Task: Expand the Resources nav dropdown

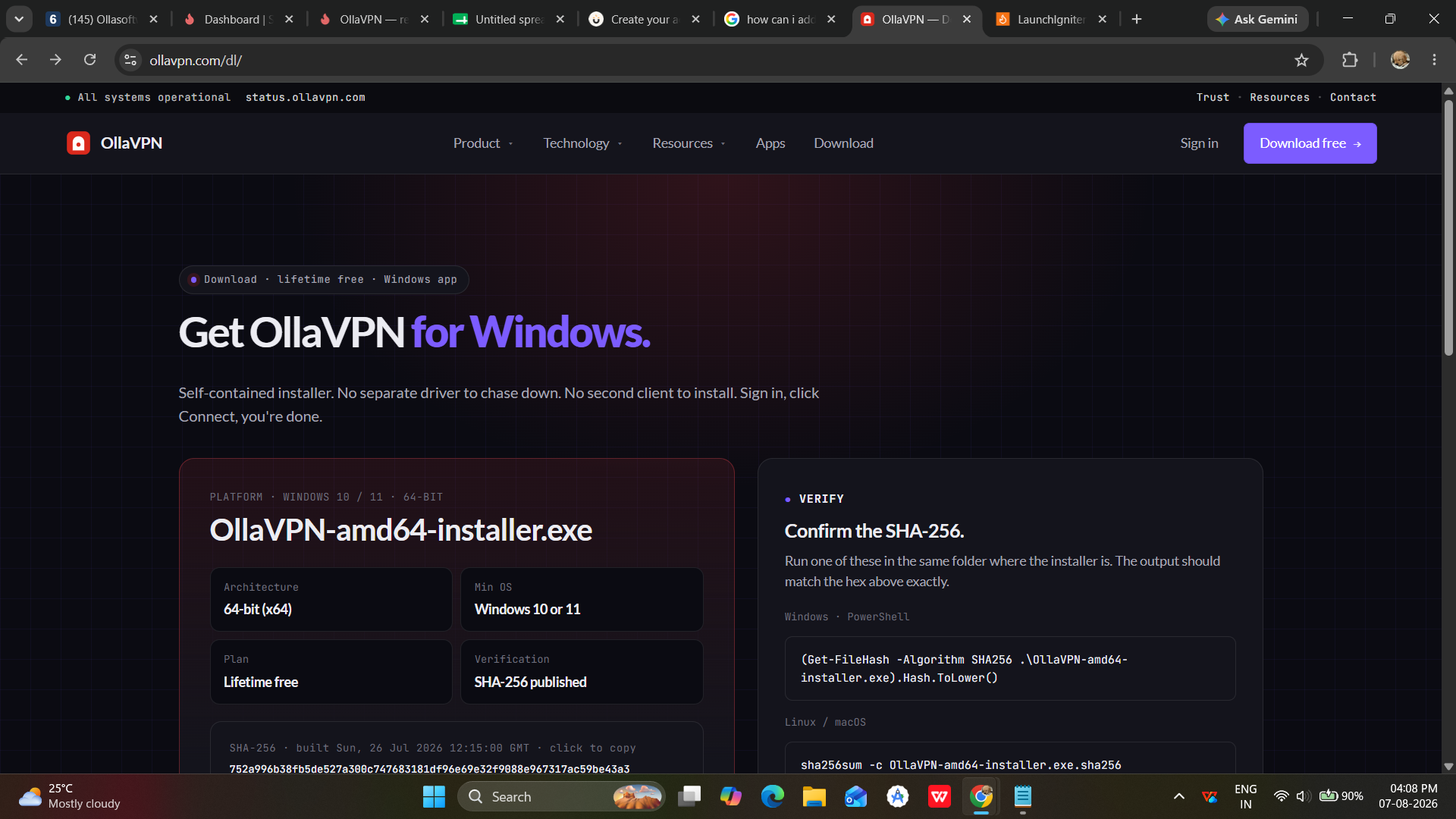Action: tap(689, 143)
